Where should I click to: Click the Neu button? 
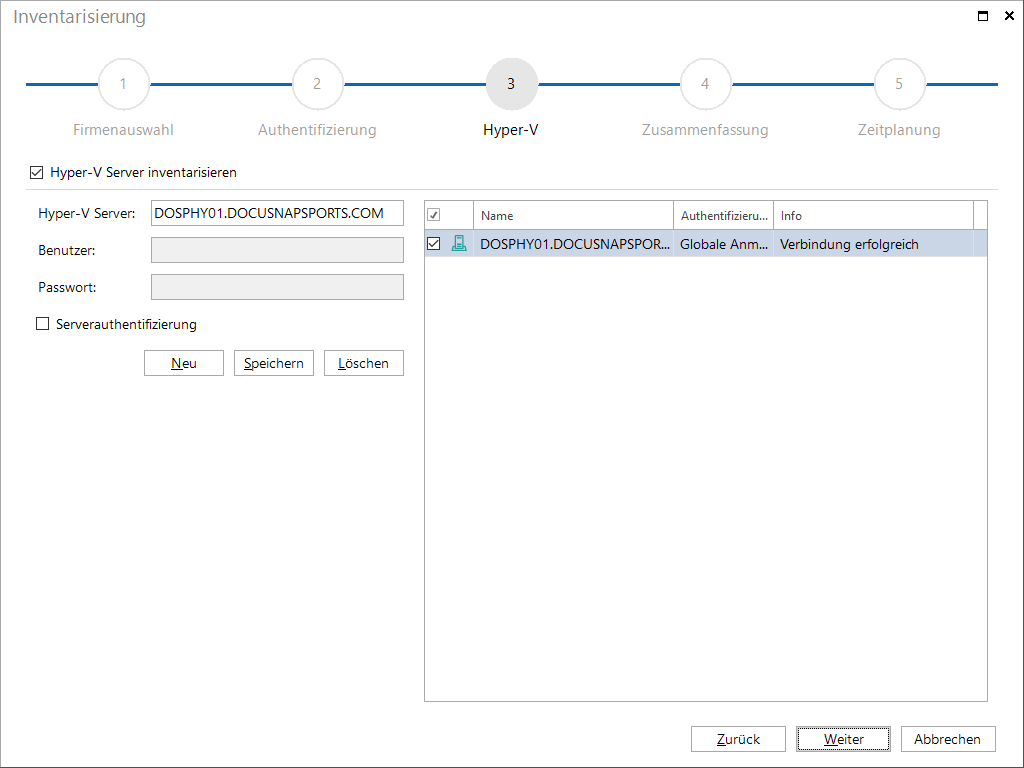184,363
